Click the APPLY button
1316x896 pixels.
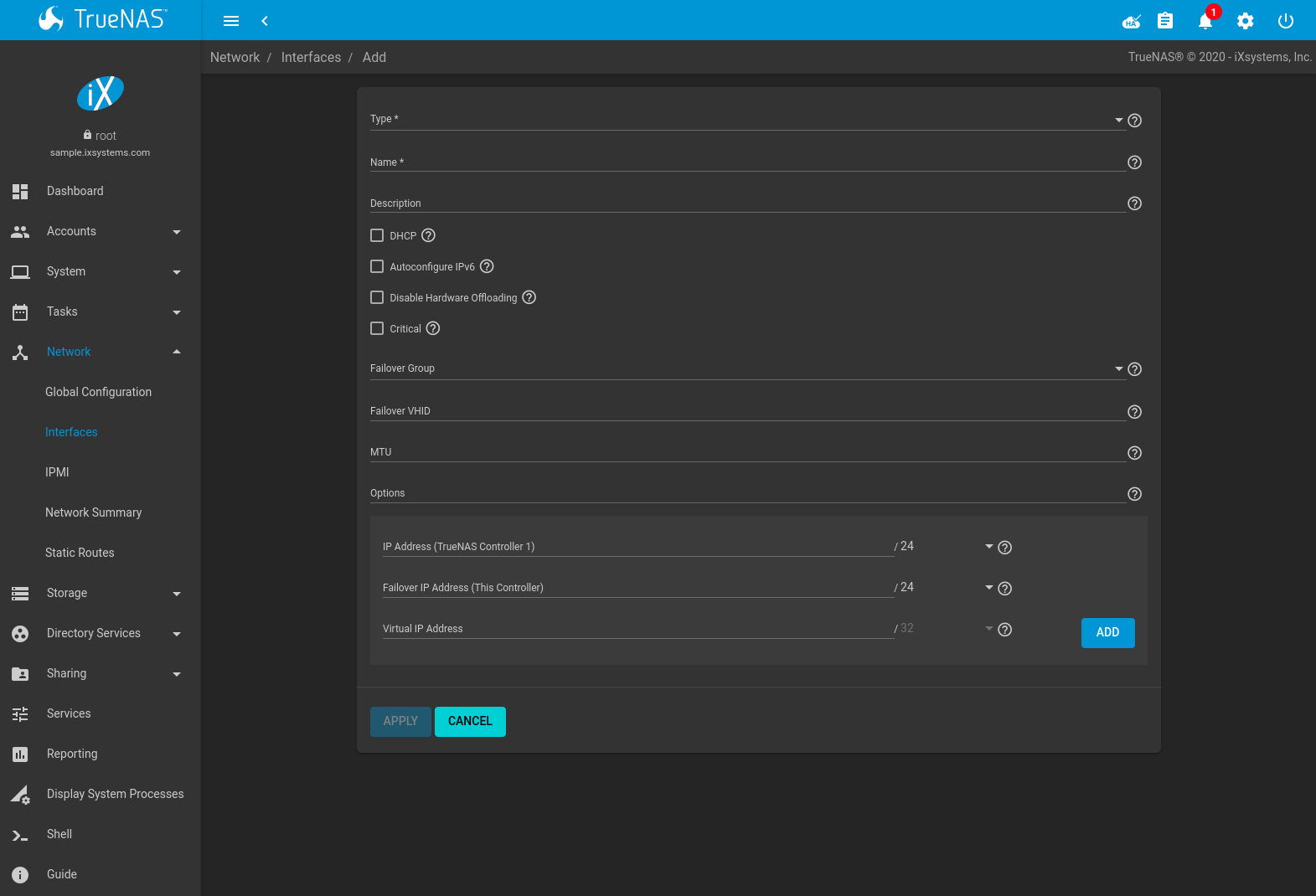click(x=400, y=722)
